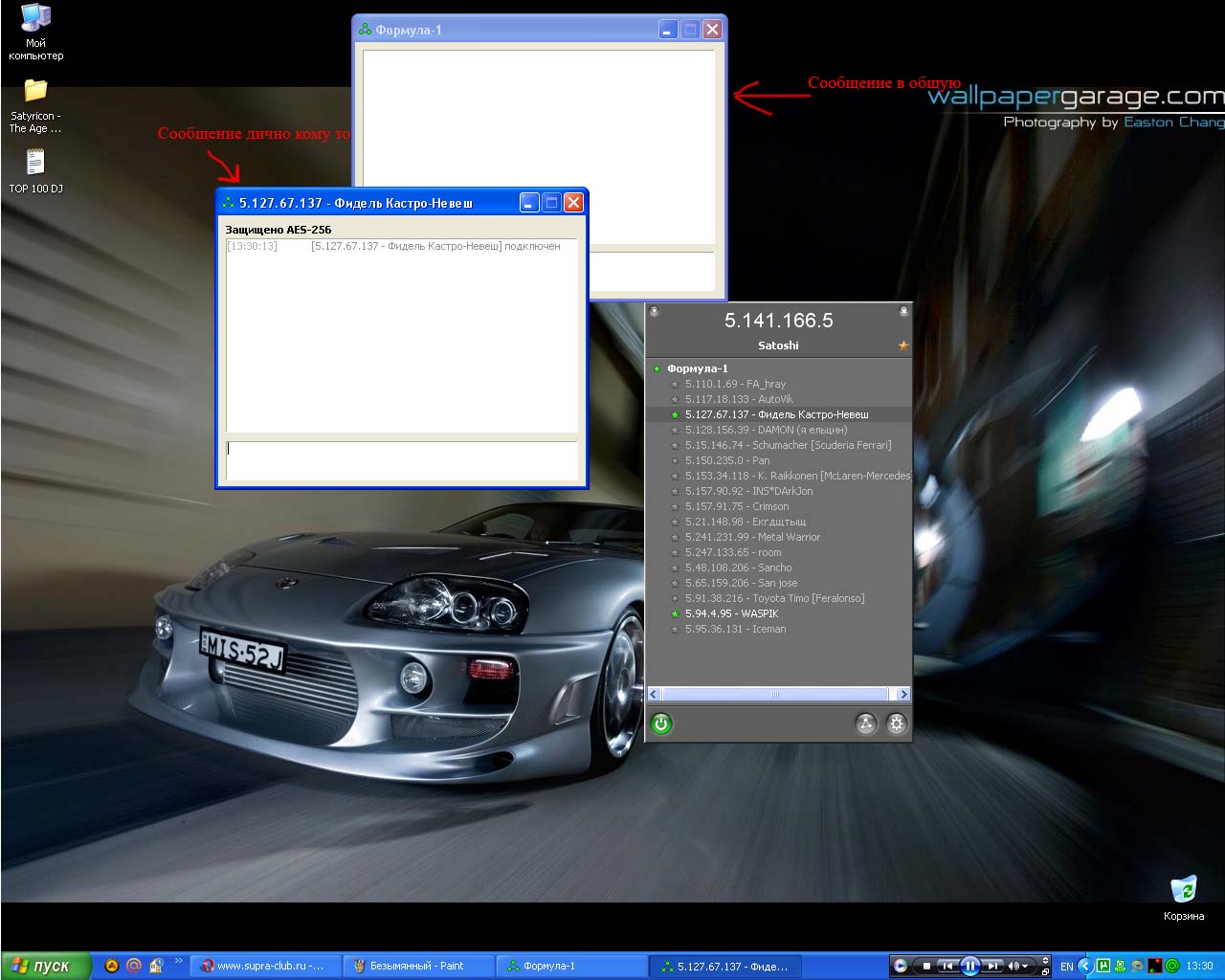Click the private chat message input field
This screenshot has width=1225, height=980.
401,459
